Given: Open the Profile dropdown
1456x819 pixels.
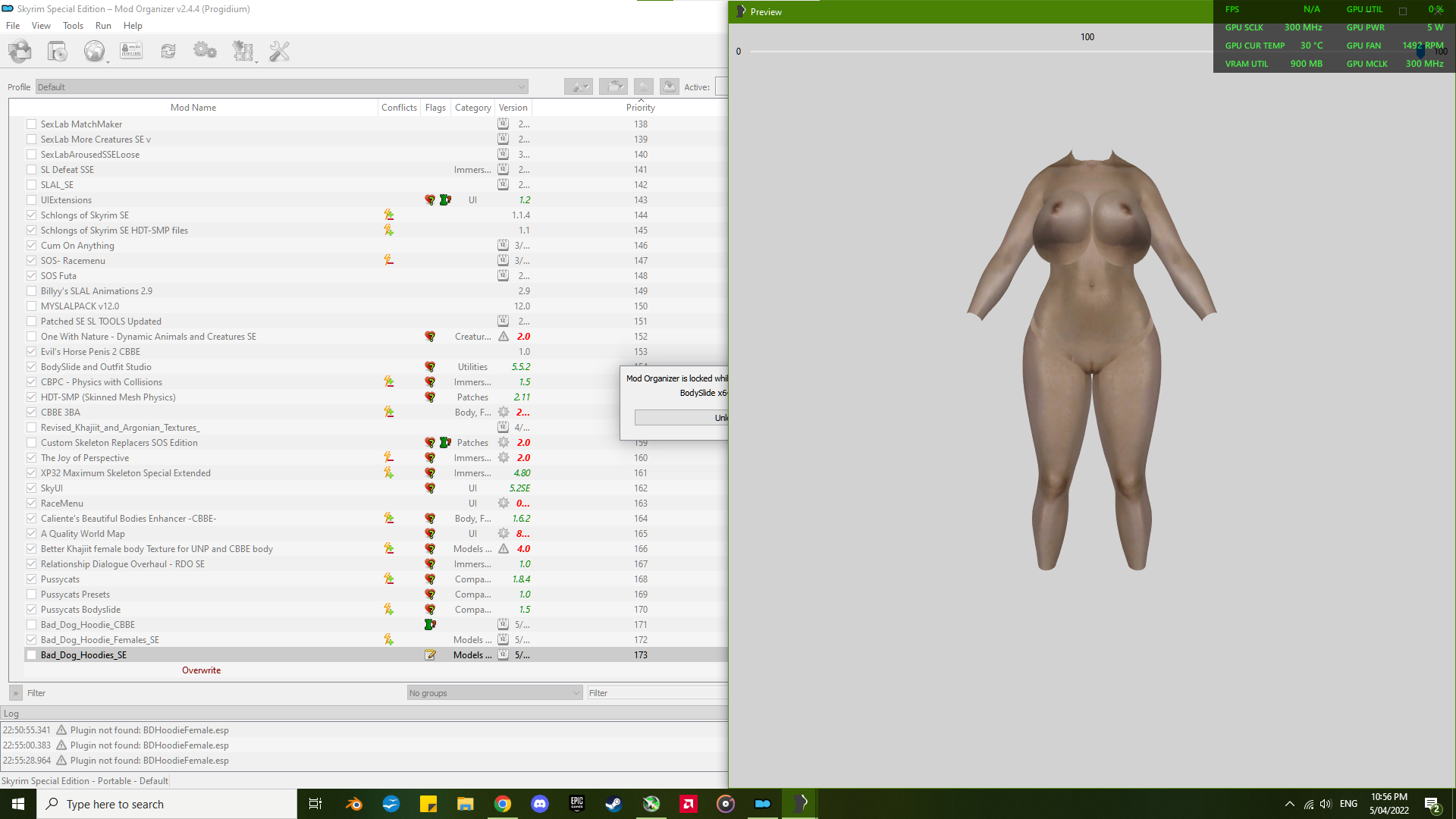Looking at the screenshot, I should [x=281, y=87].
